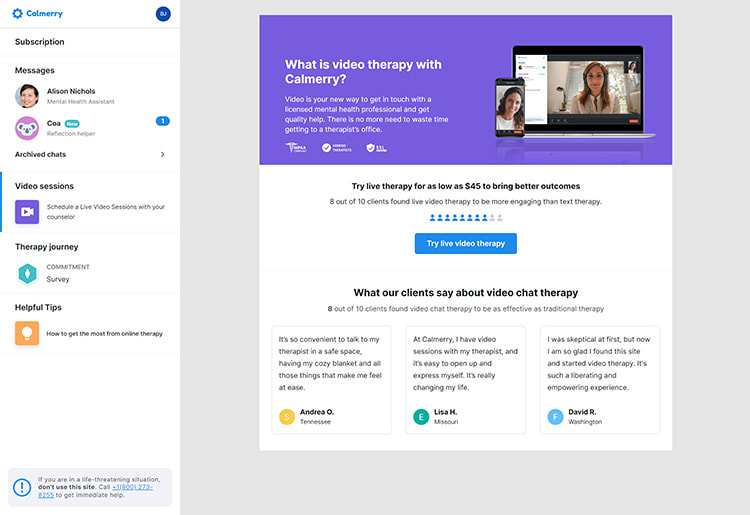This screenshot has width=750, height=515.
Task: Open the Helpful Tips section
Action: click(x=38, y=307)
